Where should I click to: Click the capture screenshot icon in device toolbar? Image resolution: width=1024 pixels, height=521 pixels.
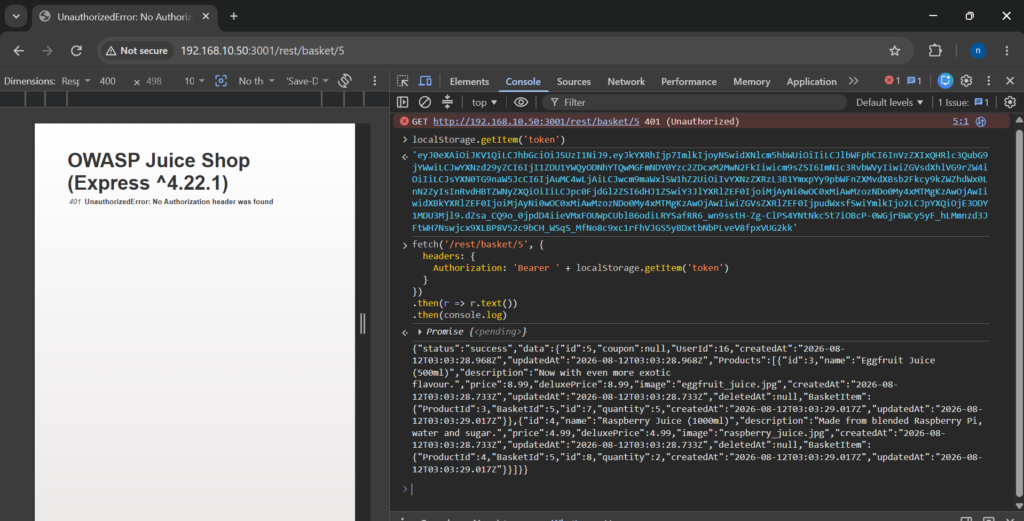[221, 81]
